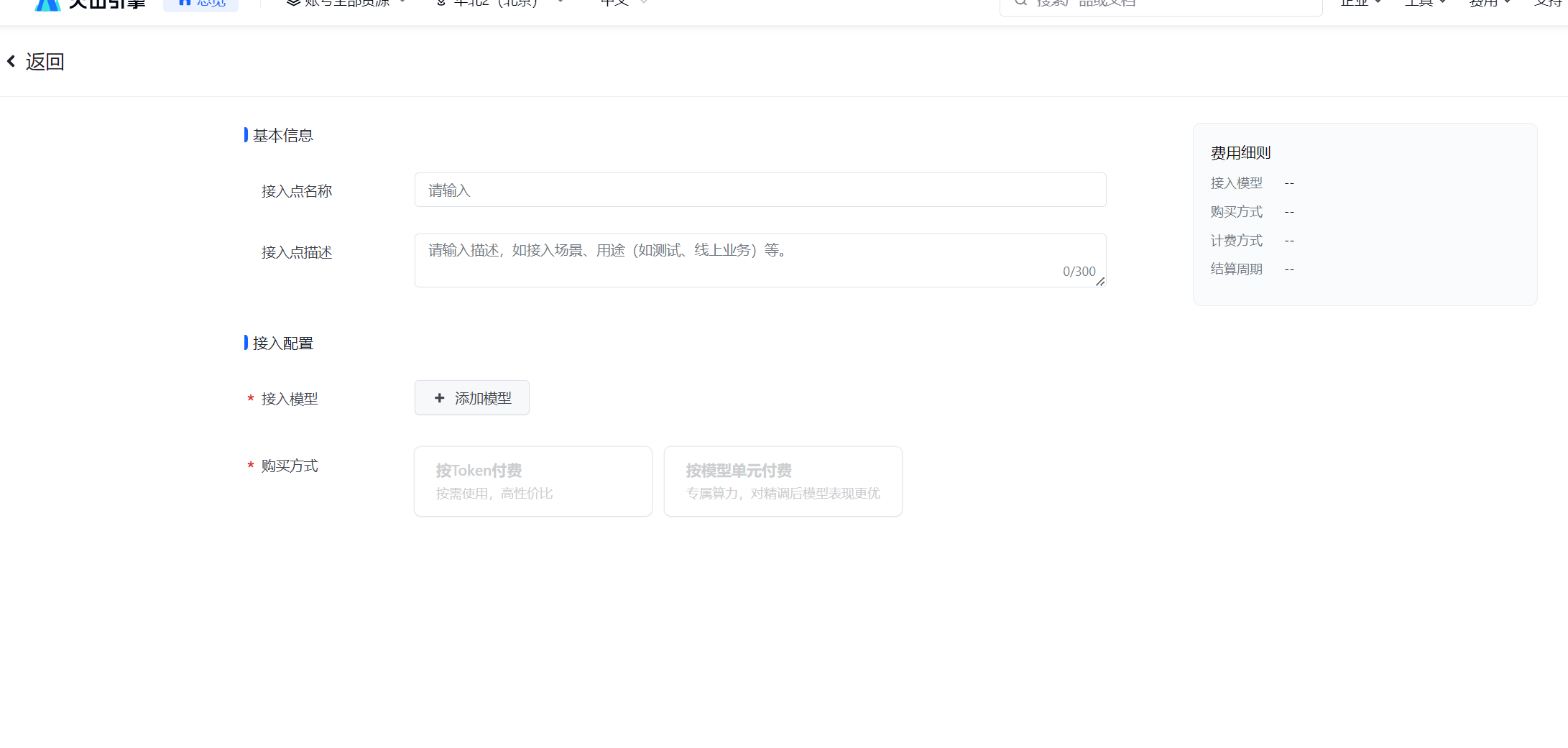Image resolution: width=1568 pixels, height=748 pixels.
Task: Click the 费用细则 panel heading
Action: [x=1240, y=153]
